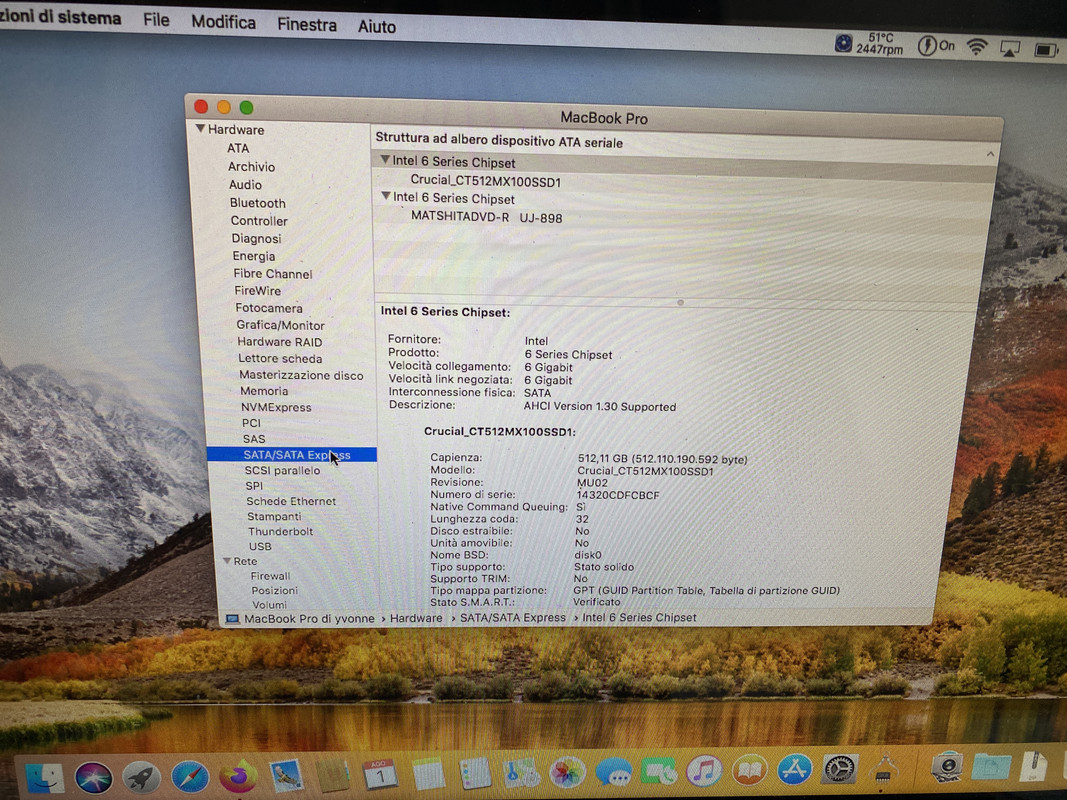Viewport: 1067px width, 800px height.
Task: Open Maps icon in the Dock
Action: pyautogui.click(x=521, y=773)
